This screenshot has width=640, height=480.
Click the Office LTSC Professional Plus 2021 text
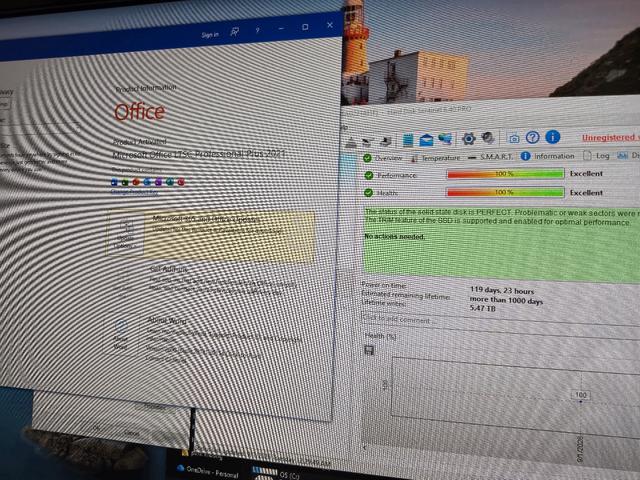pos(198,154)
